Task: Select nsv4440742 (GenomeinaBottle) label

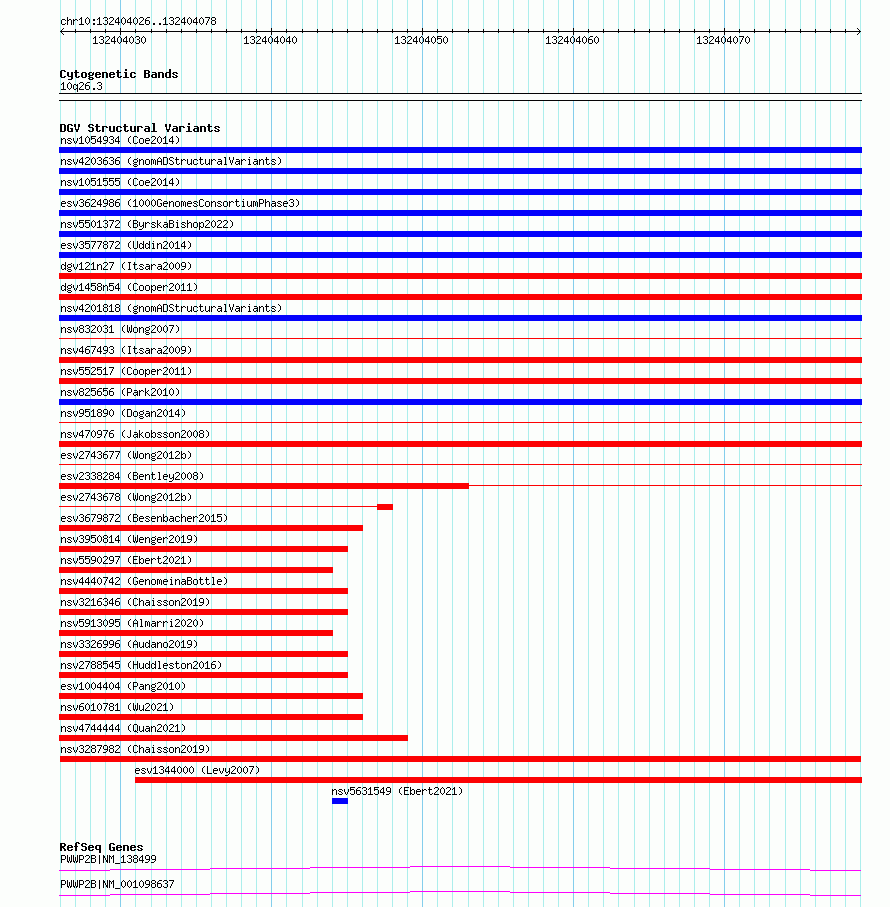Action: pos(144,581)
